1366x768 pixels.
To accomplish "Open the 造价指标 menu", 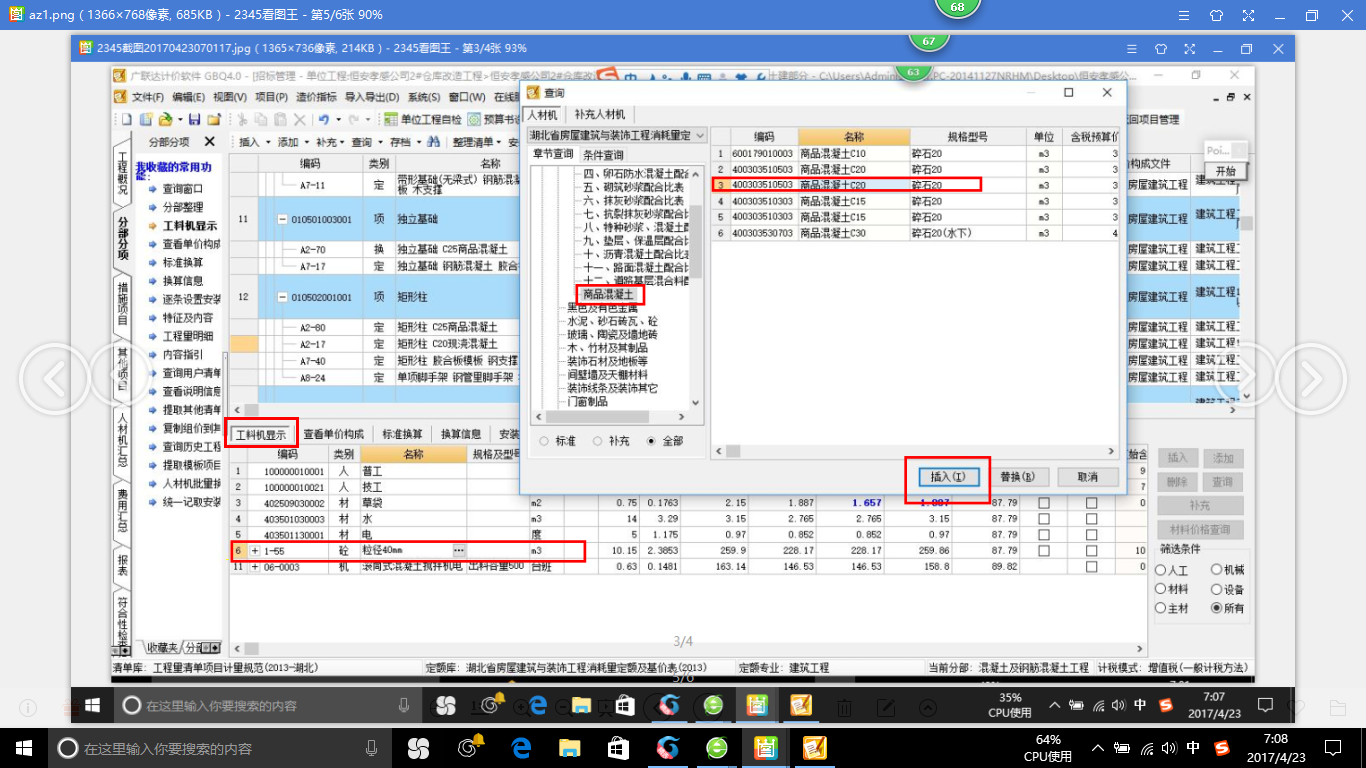I will pos(316,97).
